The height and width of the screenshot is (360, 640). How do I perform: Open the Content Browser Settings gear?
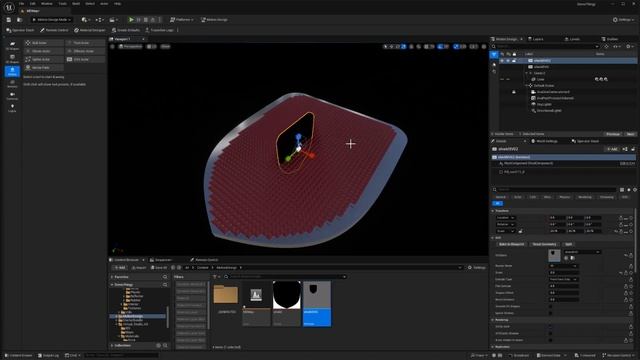tap(477, 267)
